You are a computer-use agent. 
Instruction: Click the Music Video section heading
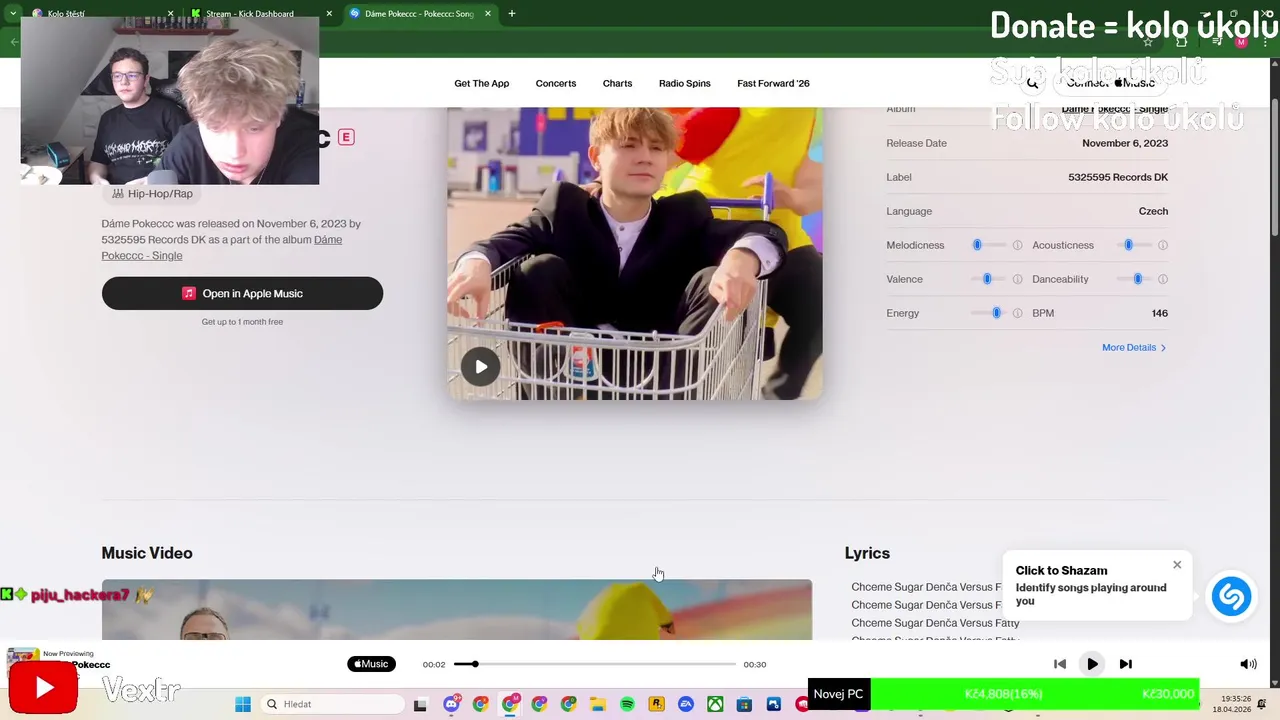(x=147, y=553)
